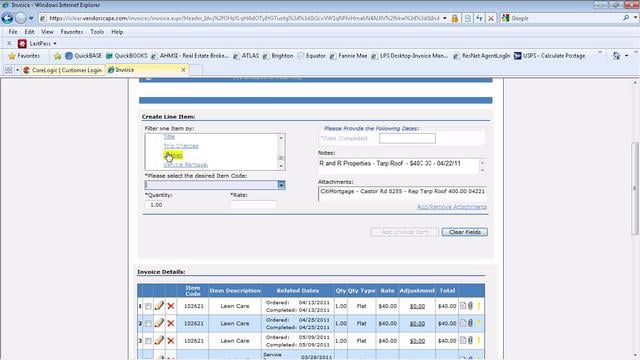This screenshot has height=360, width=640.
Task: Stop loading with the red X icon
Action: click(x=491, y=18)
